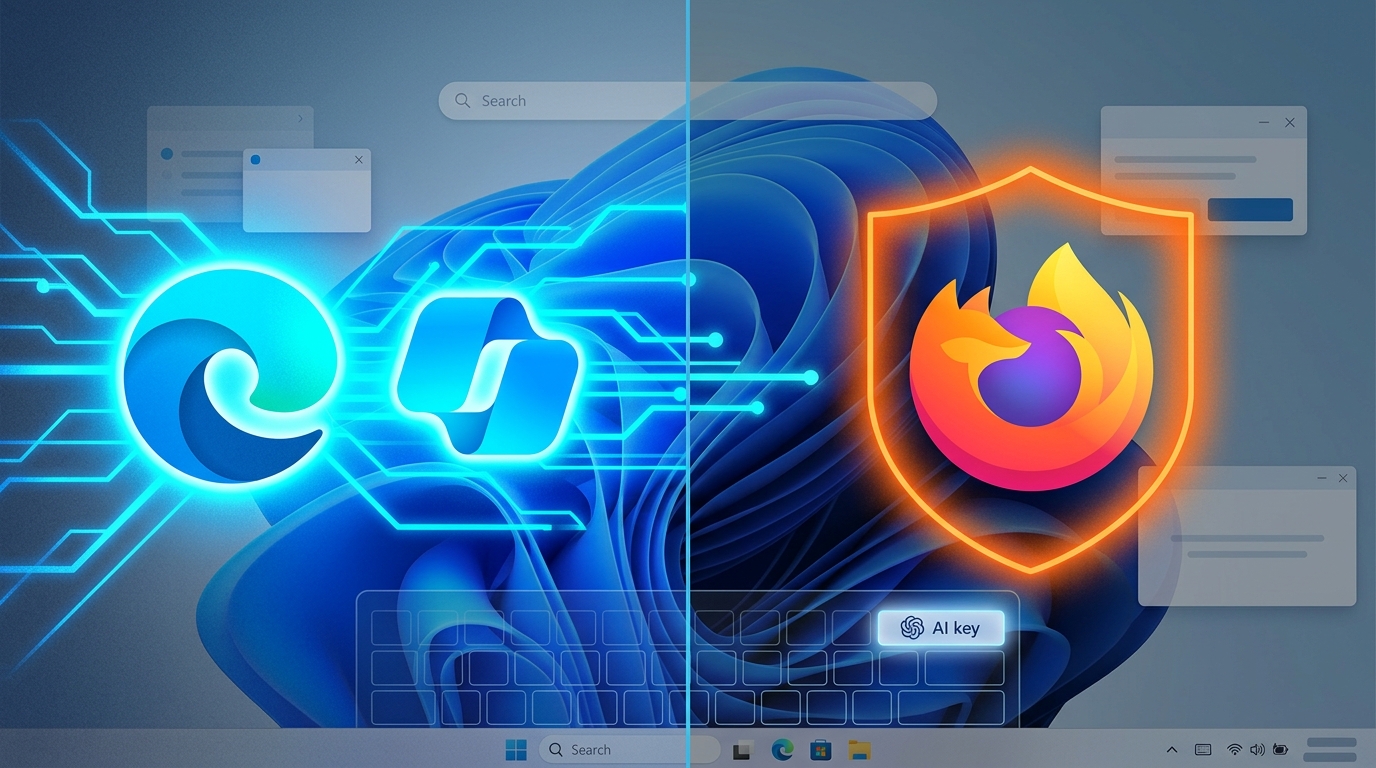Image resolution: width=1376 pixels, height=768 pixels.
Task: Close the top-right dialog window
Action: coord(1290,122)
